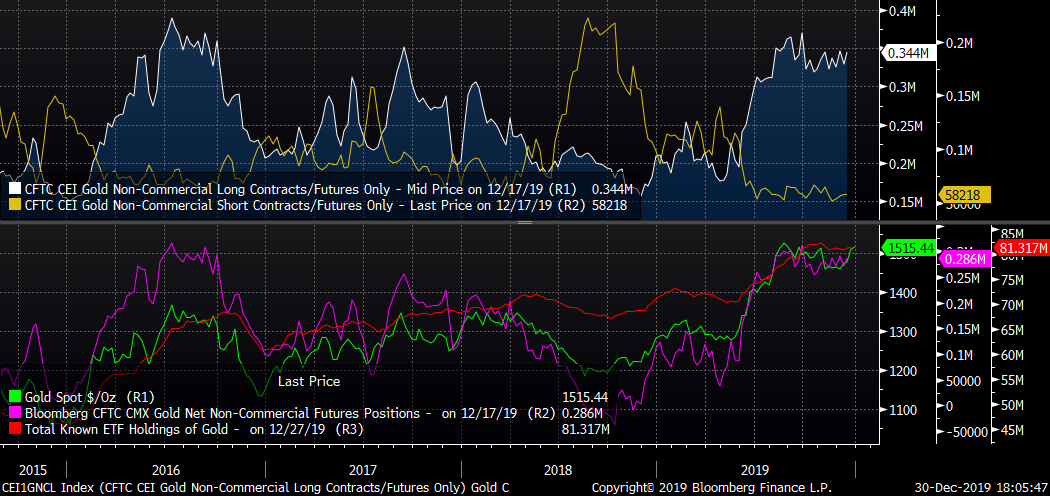
Task: Click the 'Copyright 2019 Bloomberg Finance L.P.' footer
Action: pyautogui.click(x=712, y=488)
